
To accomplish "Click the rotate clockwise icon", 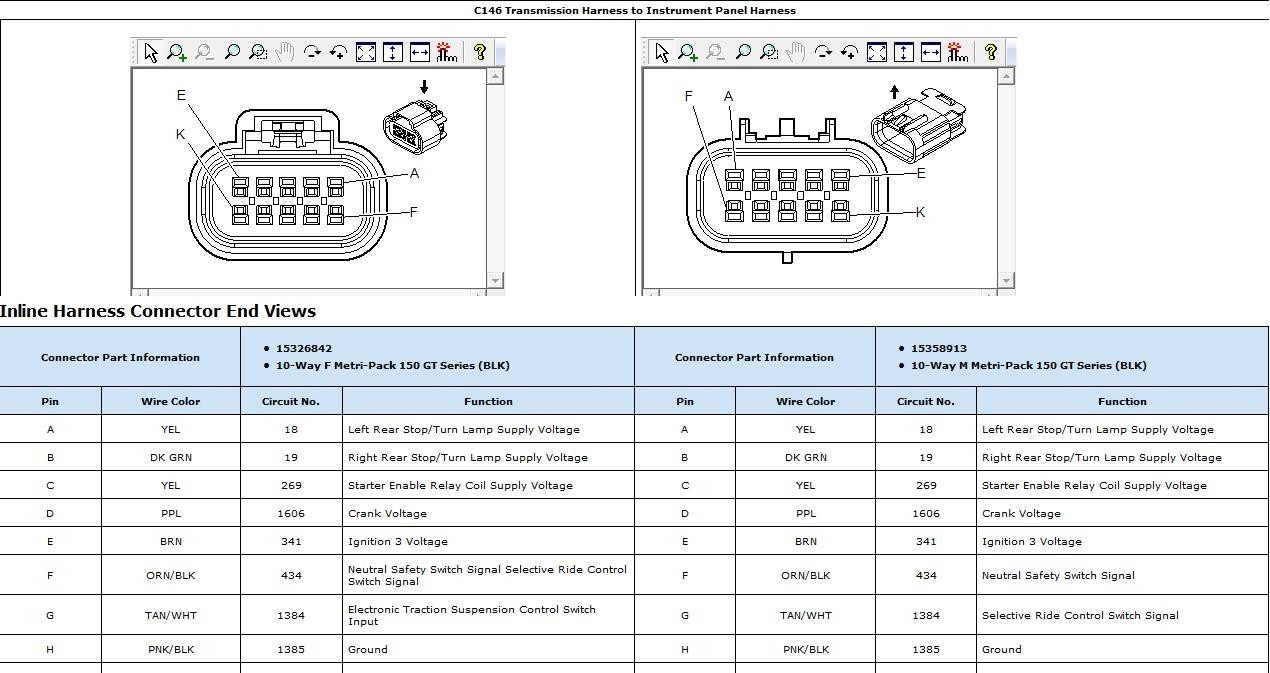I will pyautogui.click(x=314, y=50).
